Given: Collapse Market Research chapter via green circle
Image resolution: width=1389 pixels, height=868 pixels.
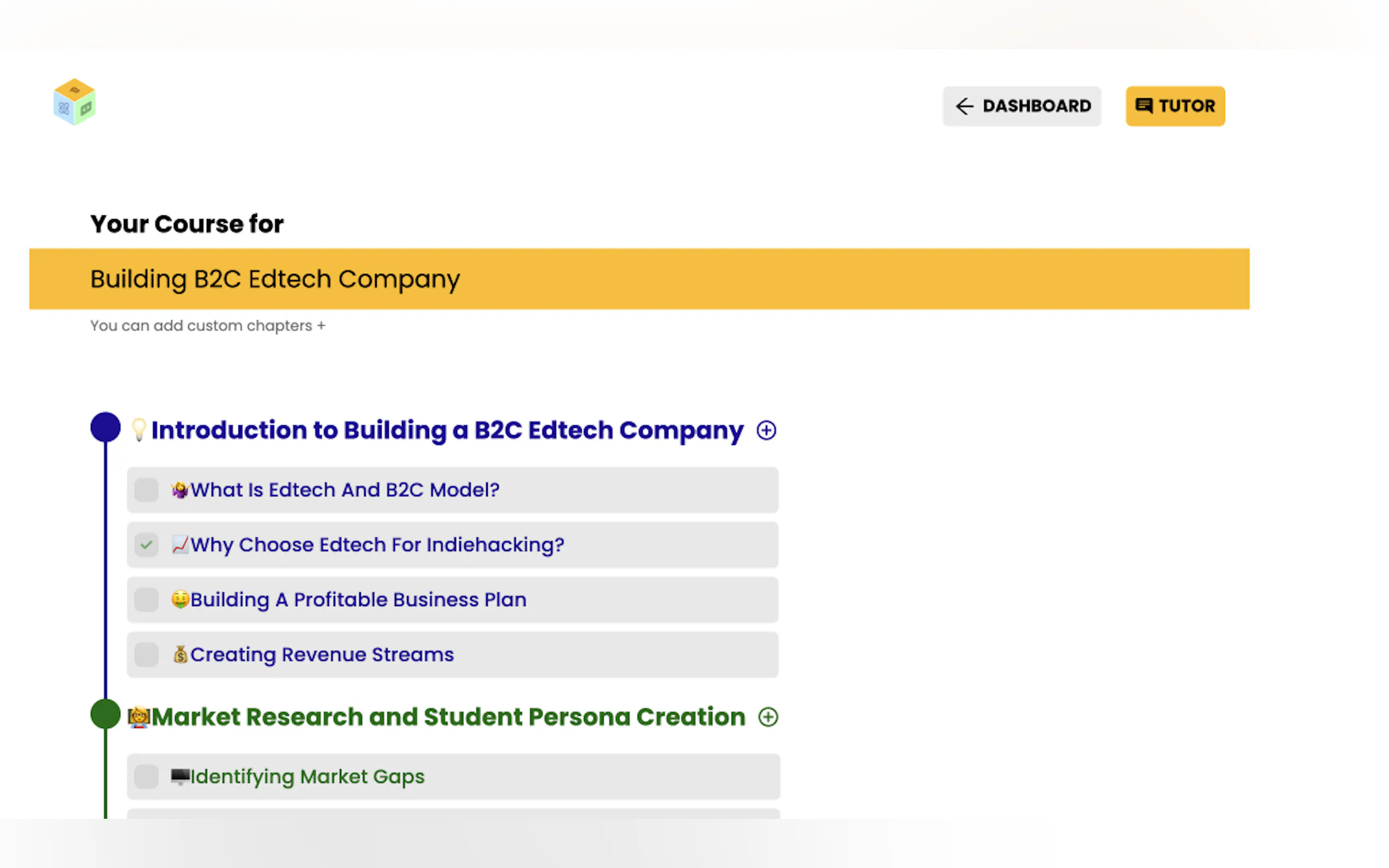Looking at the screenshot, I should point(106,714).
